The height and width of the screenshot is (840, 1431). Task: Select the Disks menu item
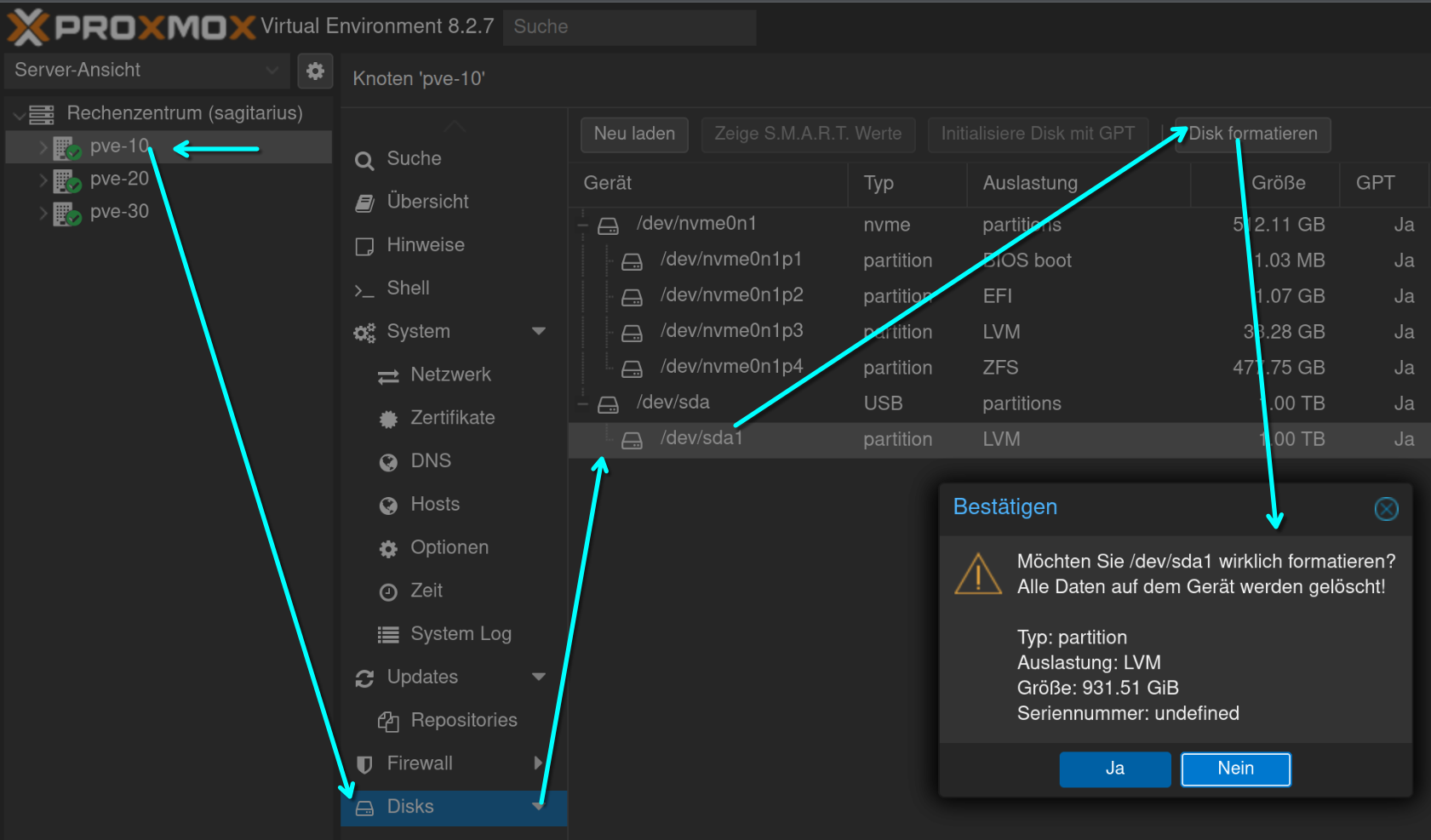pyautogui.click(x=454, y=807)
